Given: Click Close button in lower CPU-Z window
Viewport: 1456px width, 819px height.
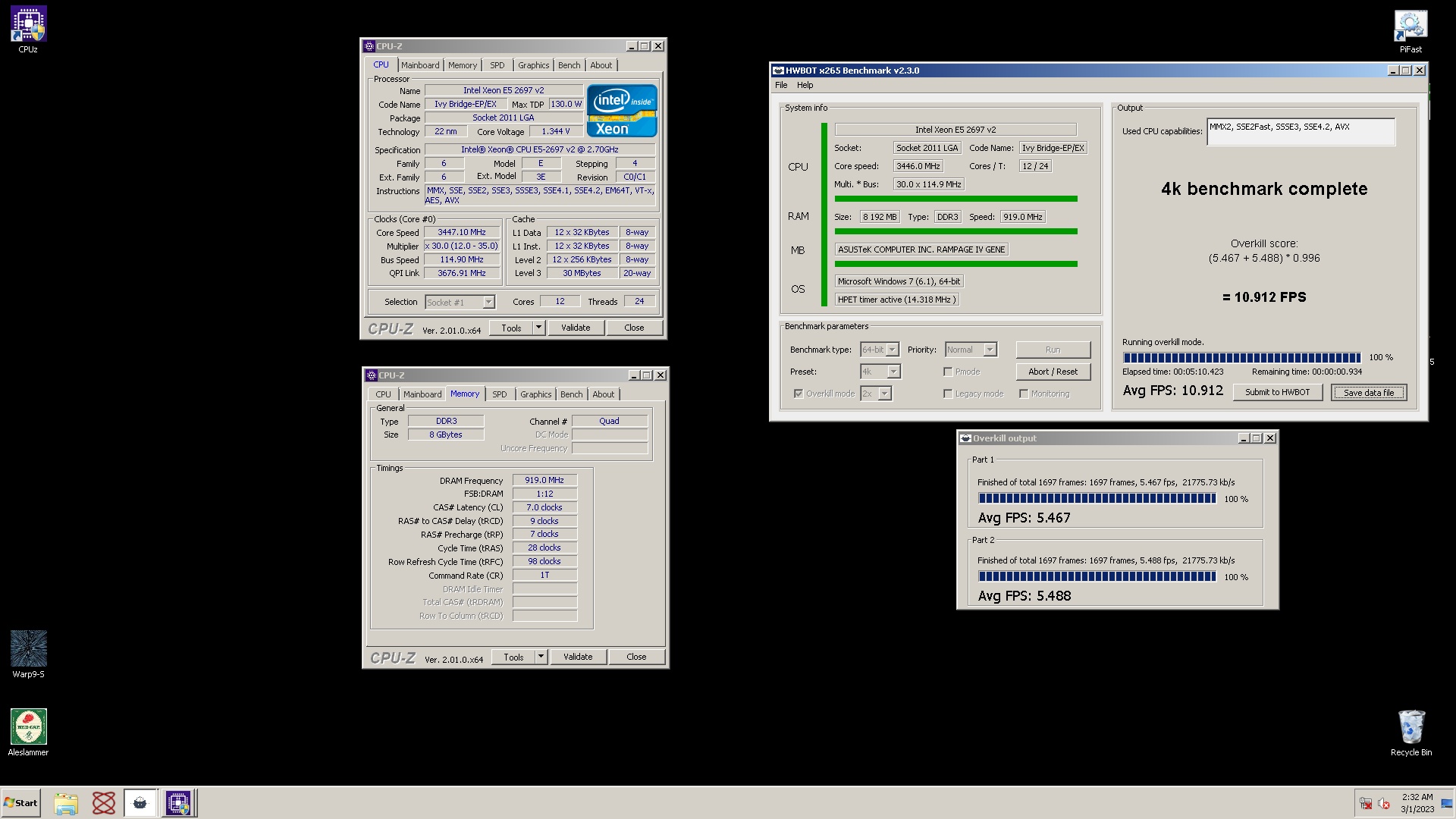Looking at the screenshot, I should (636, 657).
